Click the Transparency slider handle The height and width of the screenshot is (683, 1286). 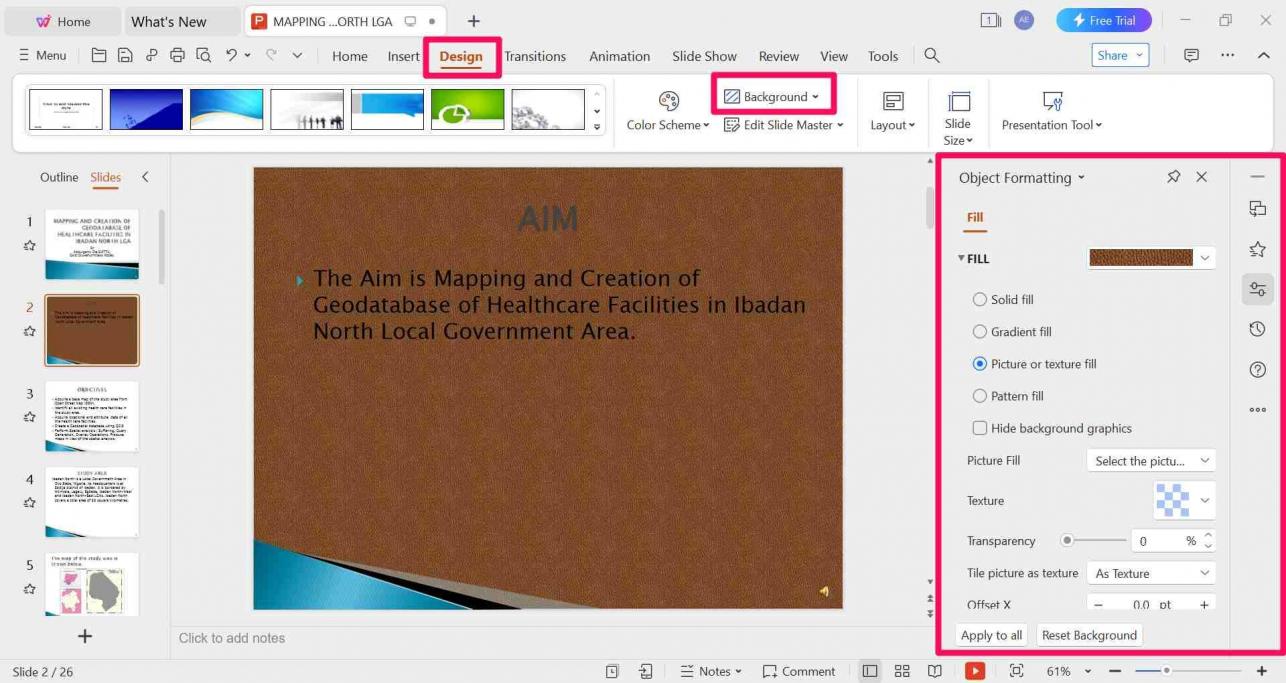coord(1067,541)
